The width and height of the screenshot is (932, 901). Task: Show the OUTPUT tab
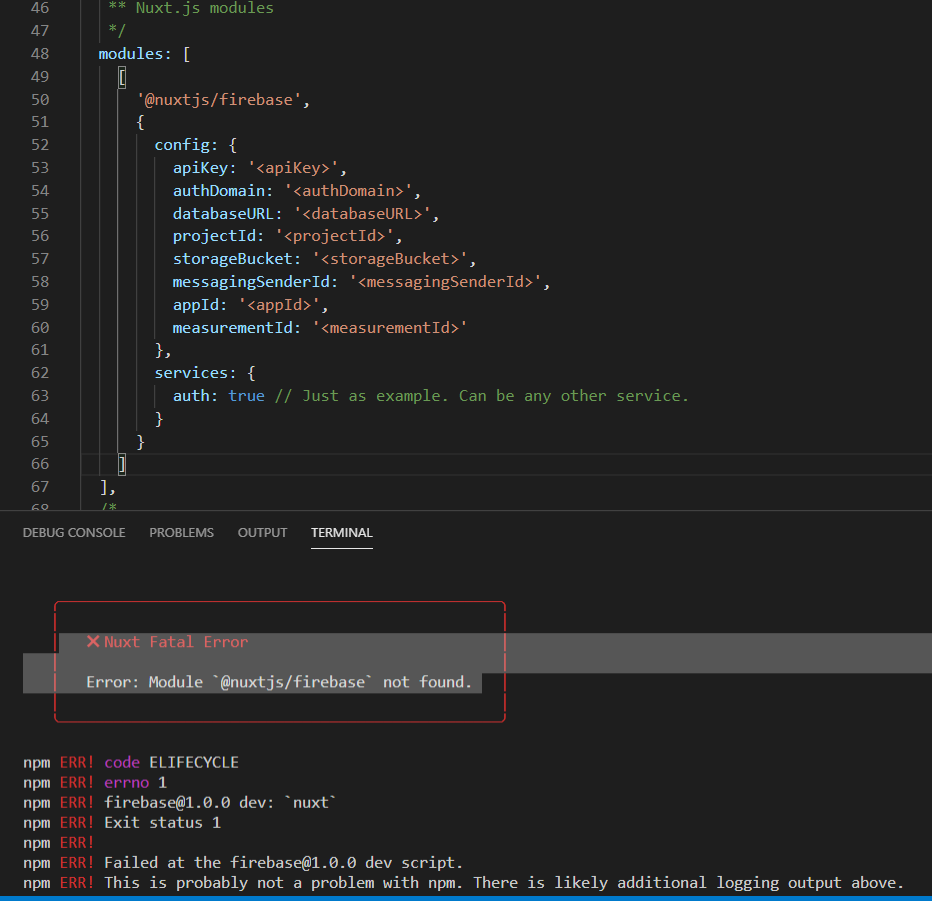click(x=262, y=533)
